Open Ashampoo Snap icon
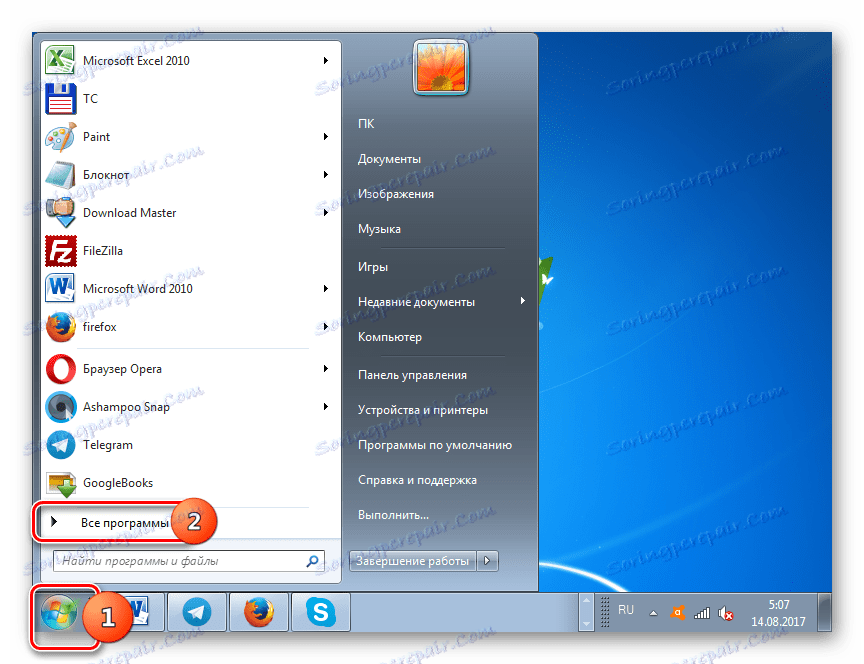Viewport: 864px width, 664px height. [x=60, y=407]
